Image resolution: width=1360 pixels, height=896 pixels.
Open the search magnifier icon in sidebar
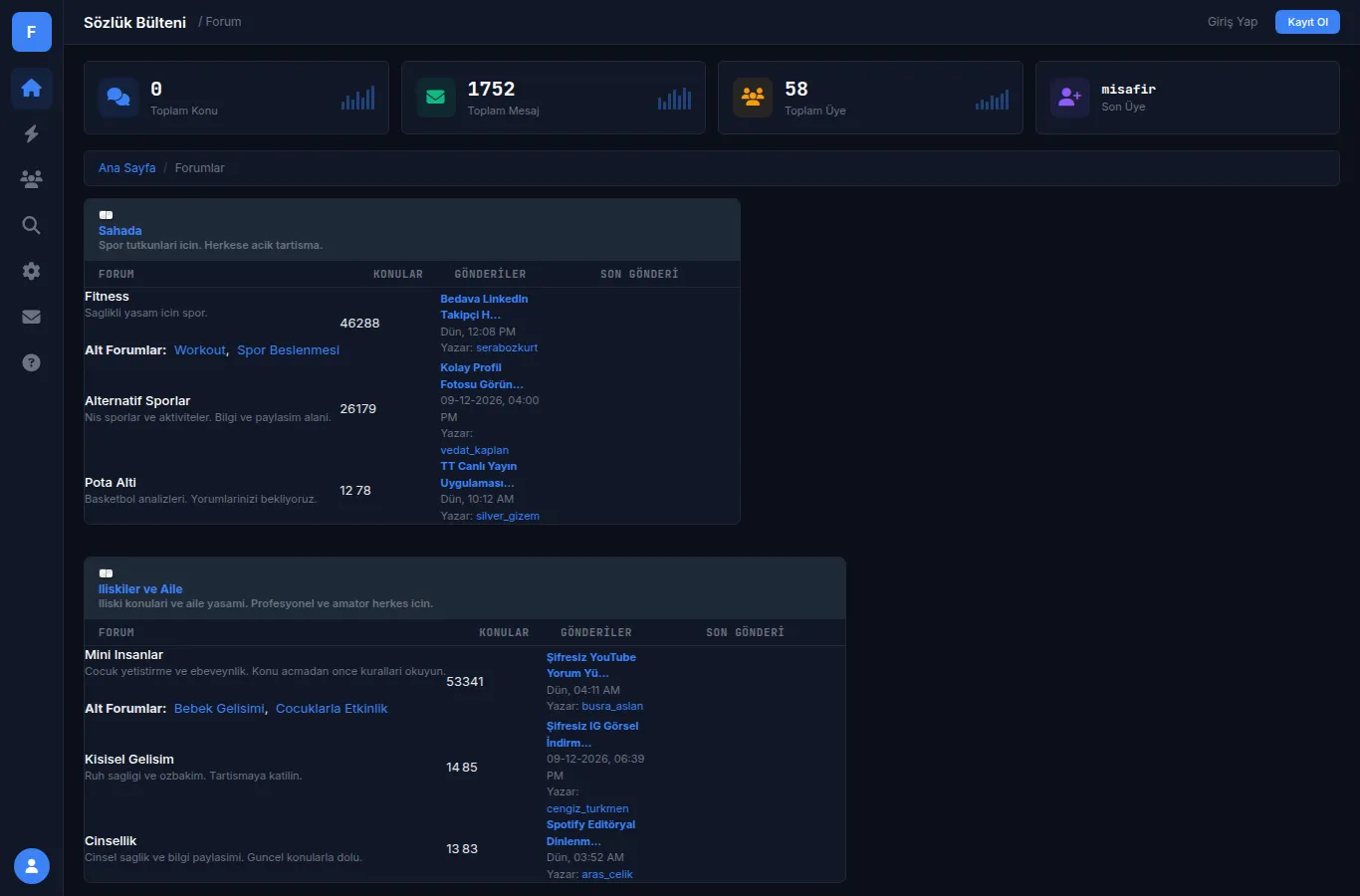click(x=32, y=225)
